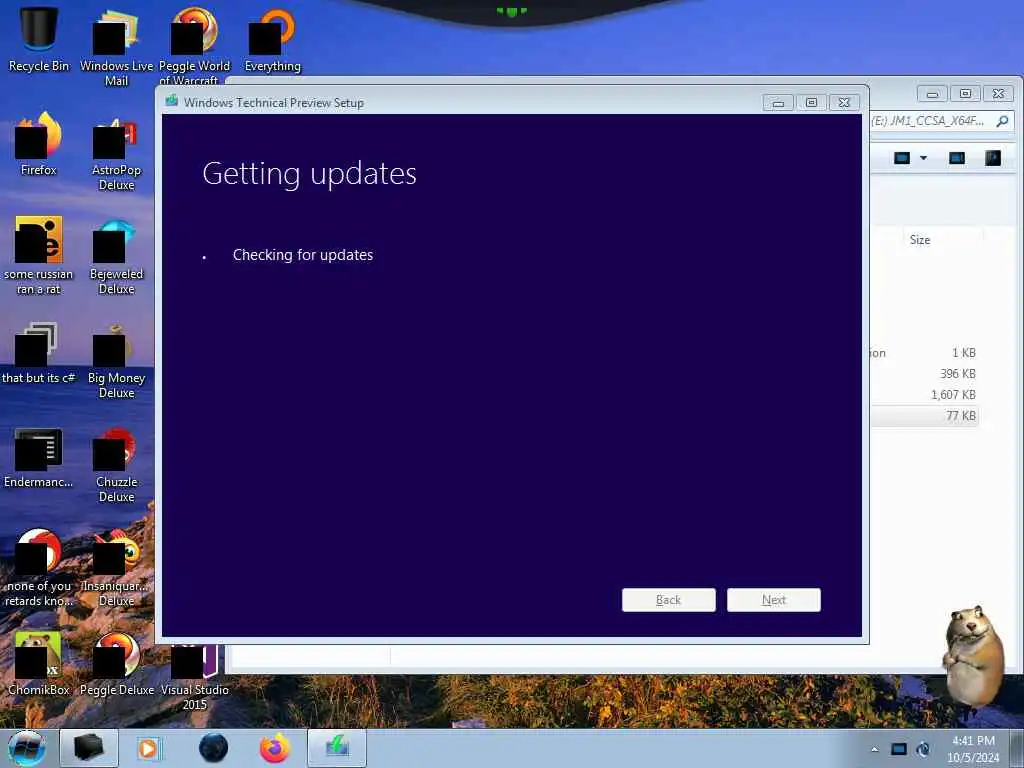
Task: Select the Peggle Deluxe desktop icon
Action: pyautogui.click(x=116, y=664)
